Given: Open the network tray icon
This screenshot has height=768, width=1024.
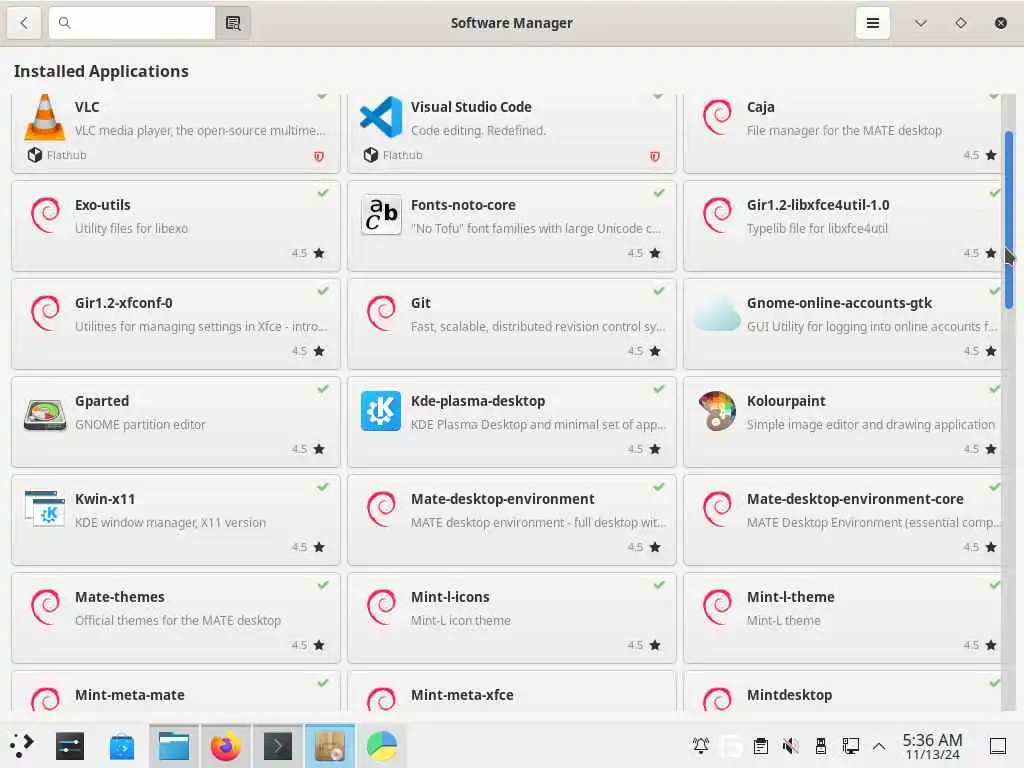Looking at the screenshot, I should pos(850,746).
